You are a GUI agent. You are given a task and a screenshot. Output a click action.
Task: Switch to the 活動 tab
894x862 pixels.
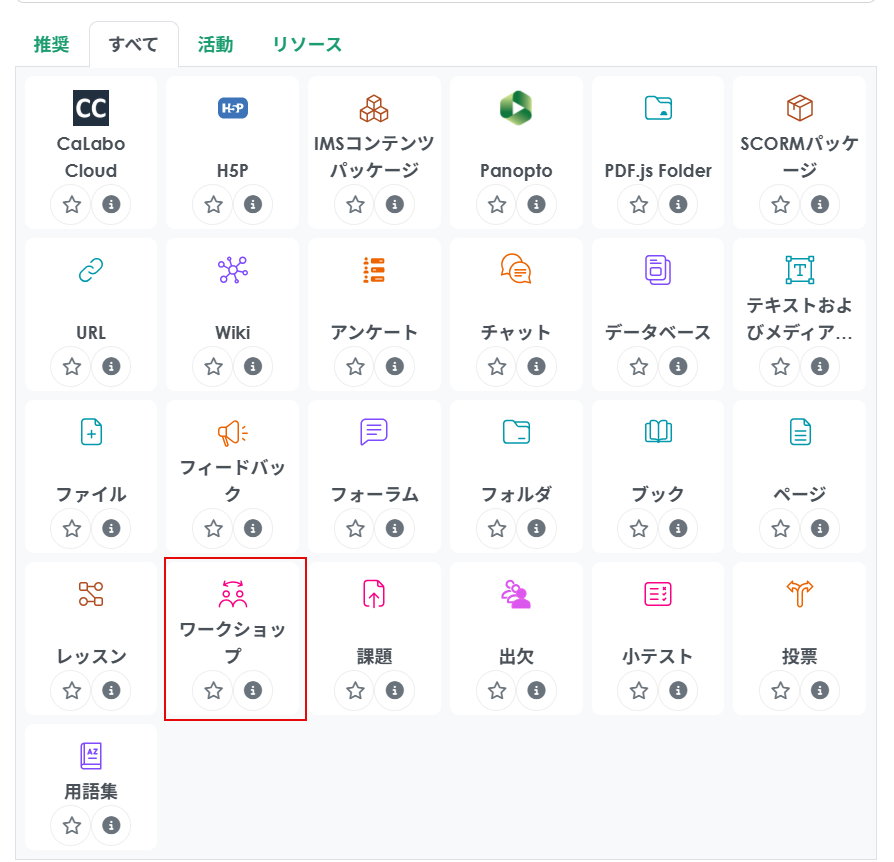(215, 44)
